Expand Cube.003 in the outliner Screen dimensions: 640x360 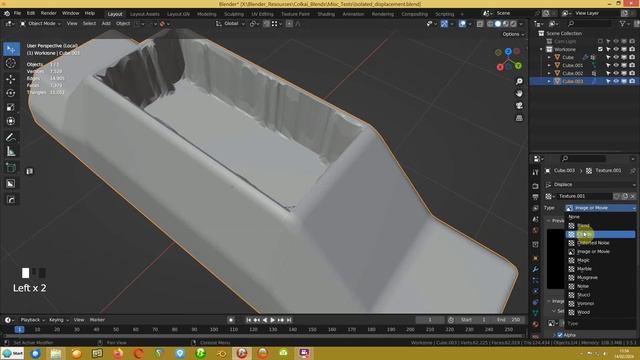click(x=549, y=81)
